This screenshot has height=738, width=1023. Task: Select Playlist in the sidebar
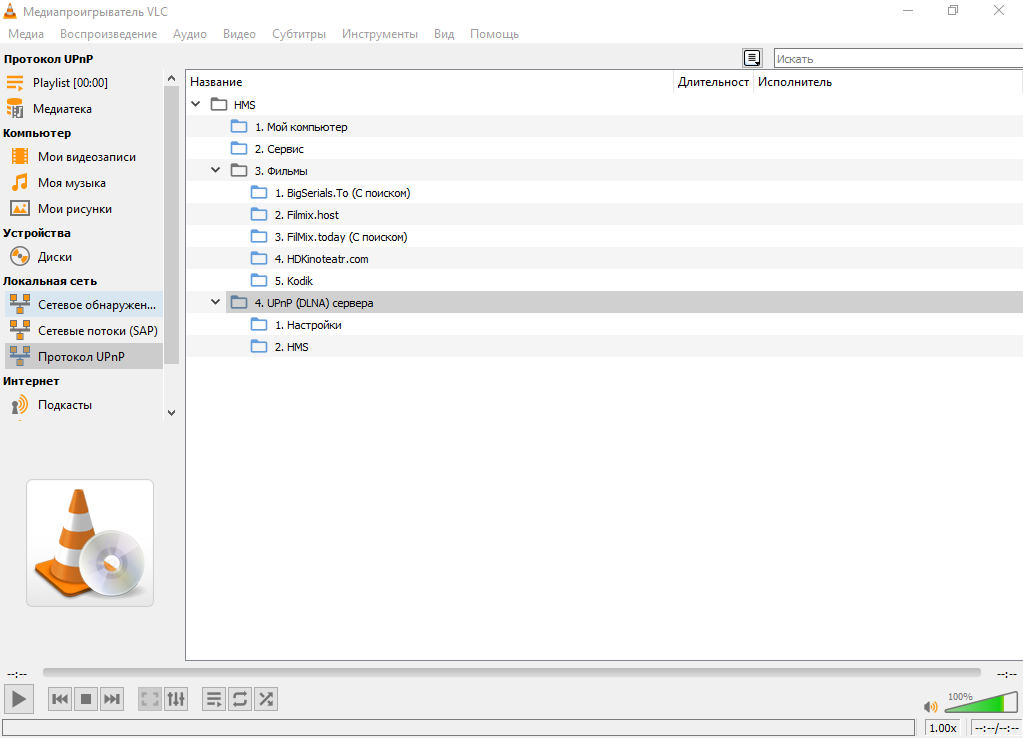[x=84, y=83]
